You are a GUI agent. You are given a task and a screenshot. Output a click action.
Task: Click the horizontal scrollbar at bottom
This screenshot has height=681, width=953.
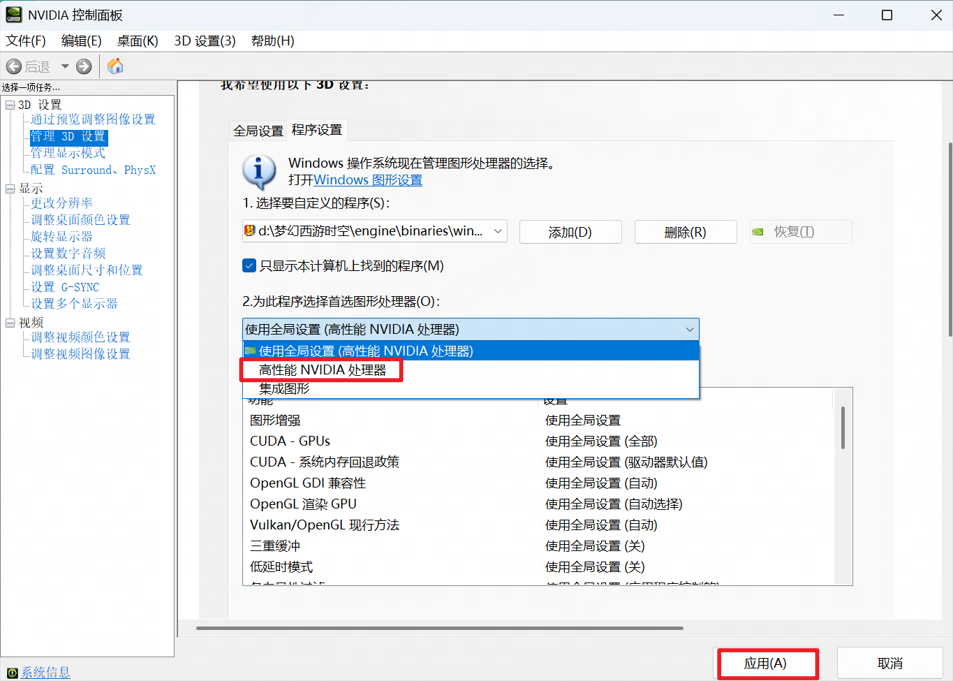tap(439, 628)
